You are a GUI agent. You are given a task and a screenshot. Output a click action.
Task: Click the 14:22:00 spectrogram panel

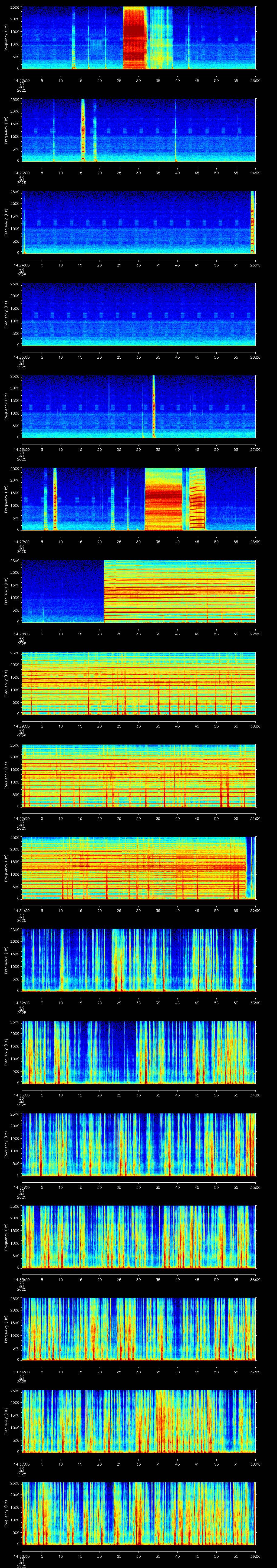point(139,38)
